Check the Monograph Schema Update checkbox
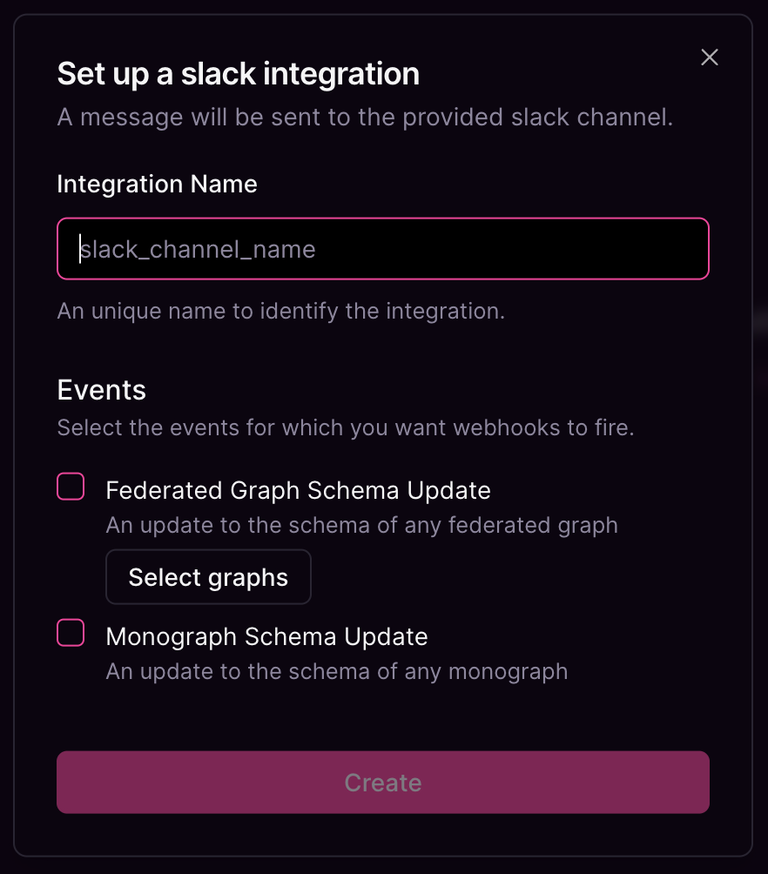 pos(70,632)
